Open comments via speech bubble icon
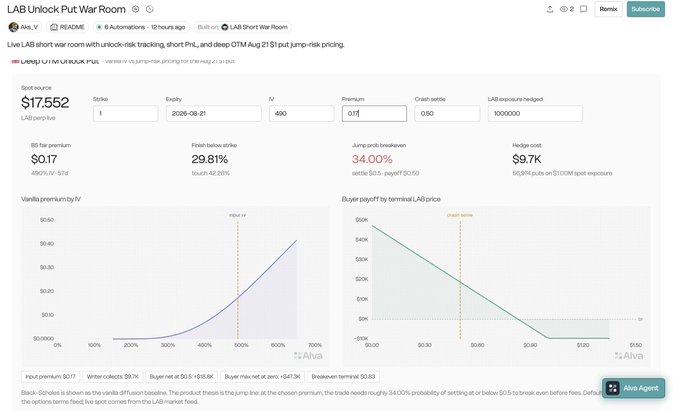This screenshot has width=679, height=411. pos(584,9)
